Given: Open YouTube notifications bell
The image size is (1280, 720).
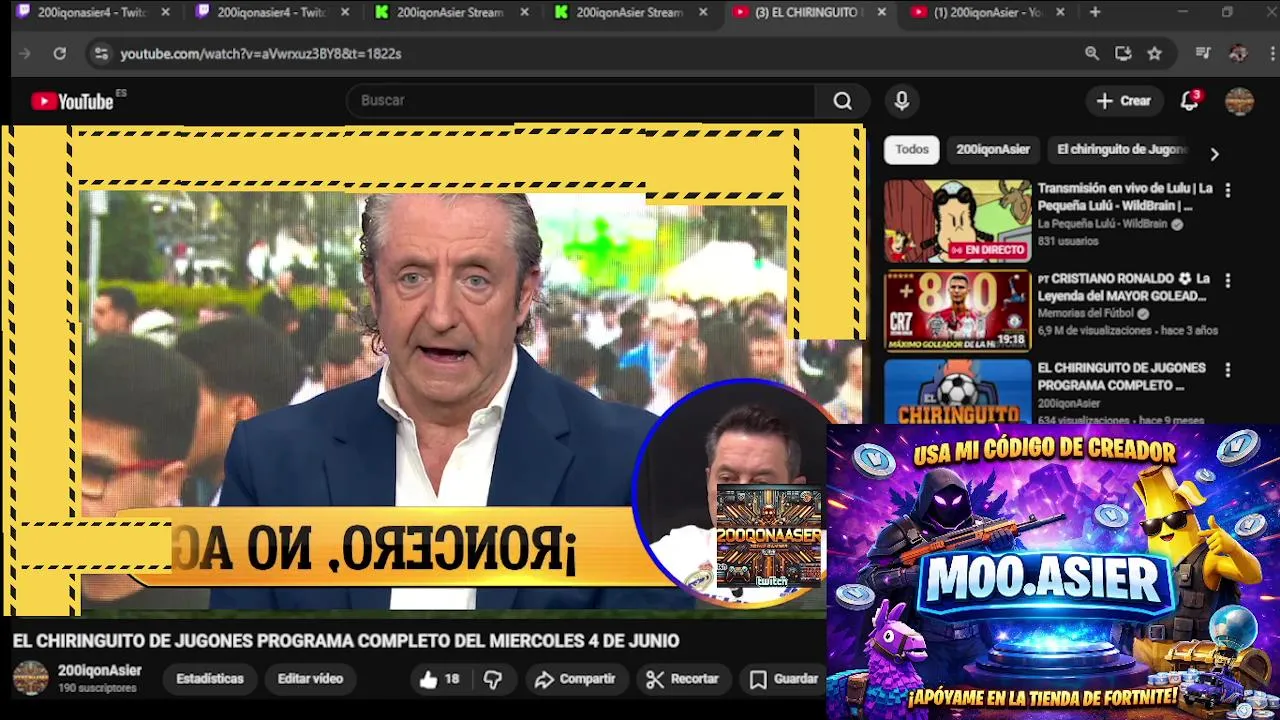Looking at the screenshot, I should pyautogui.click(x=1189, y=101).
